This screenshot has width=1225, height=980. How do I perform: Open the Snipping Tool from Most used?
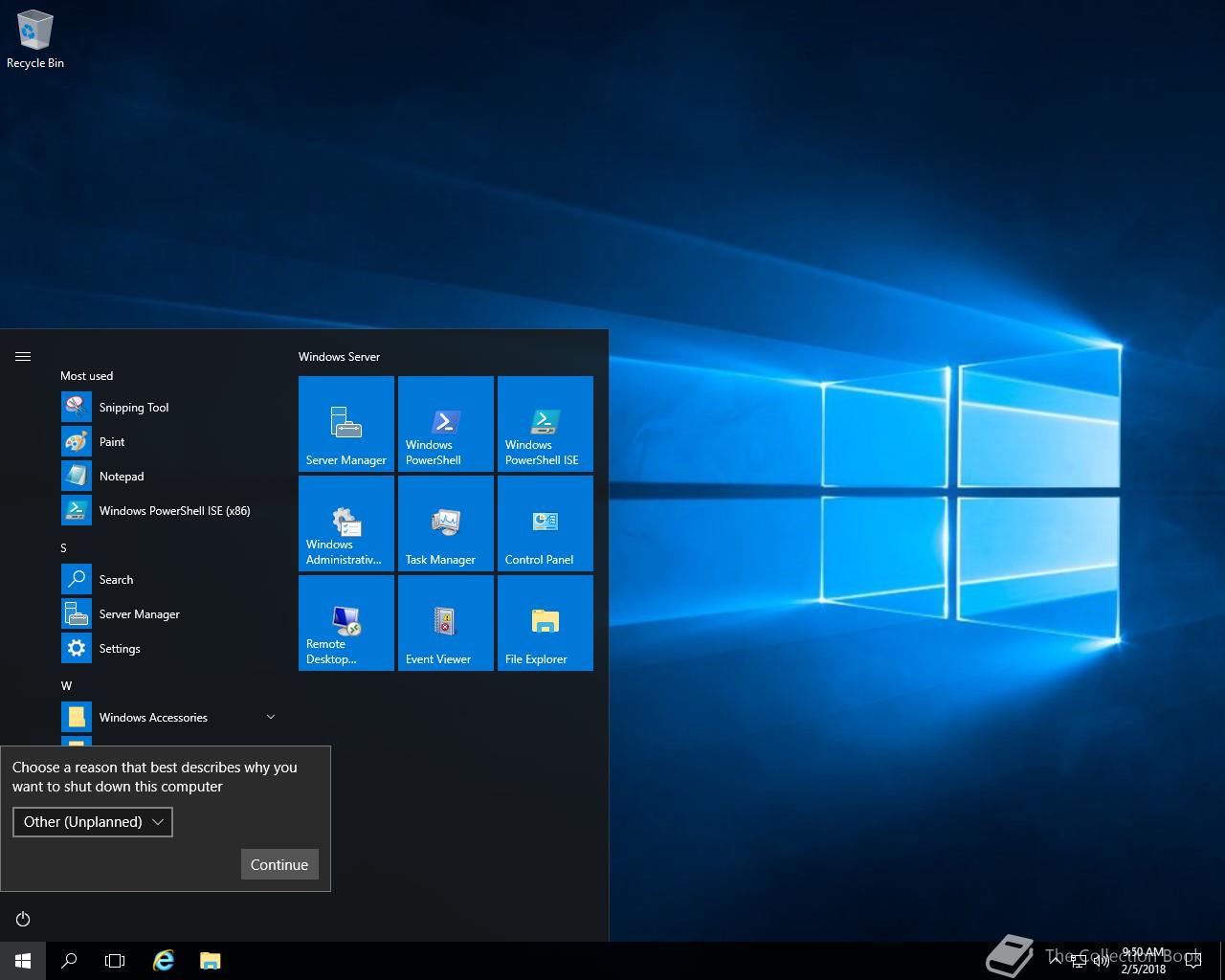[x=167, y=408]
